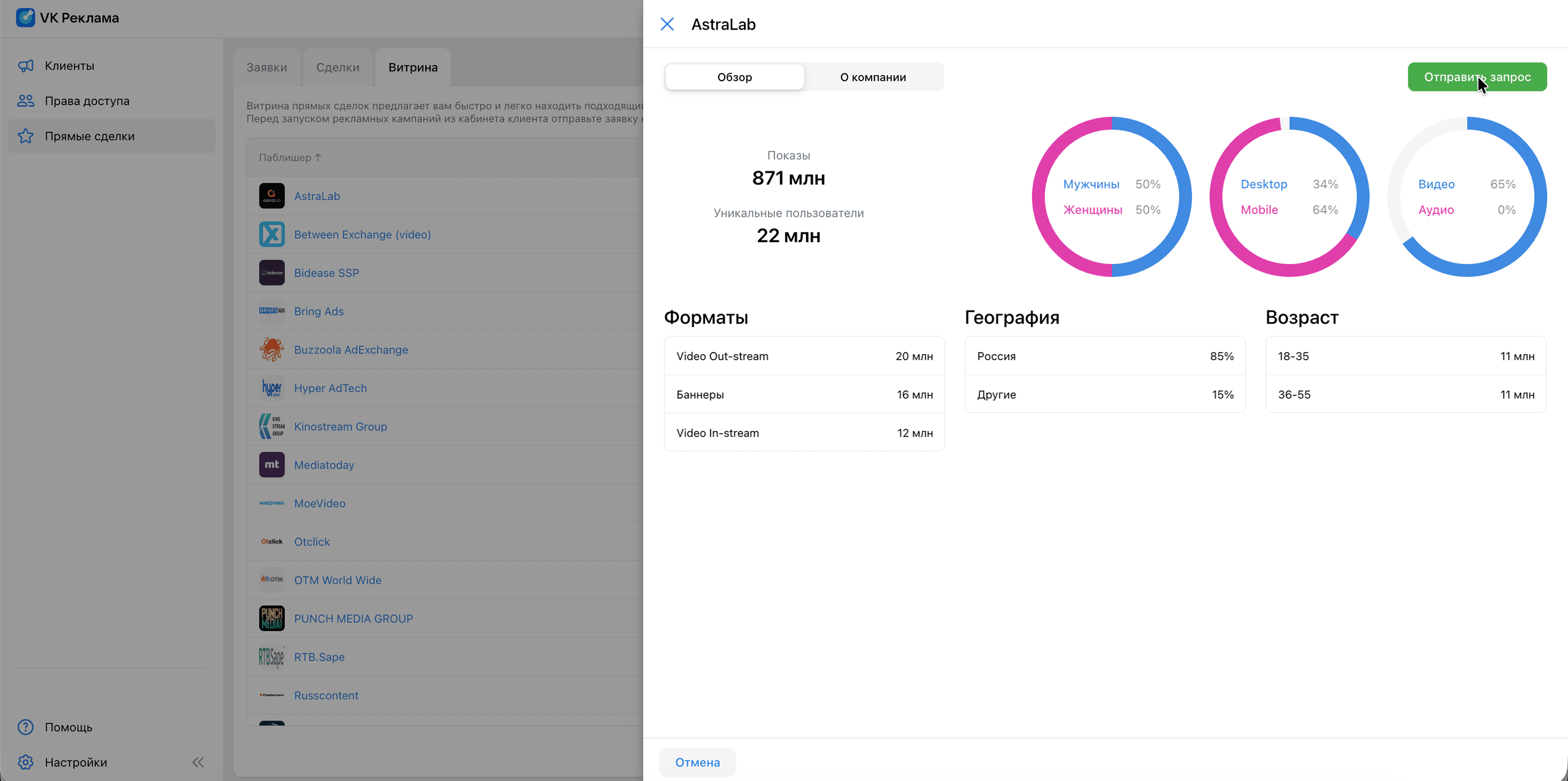Open Клиенты megaphone icon in sidebar
Viewport: 1568px width, 781px height.
[x=26, y=66]
